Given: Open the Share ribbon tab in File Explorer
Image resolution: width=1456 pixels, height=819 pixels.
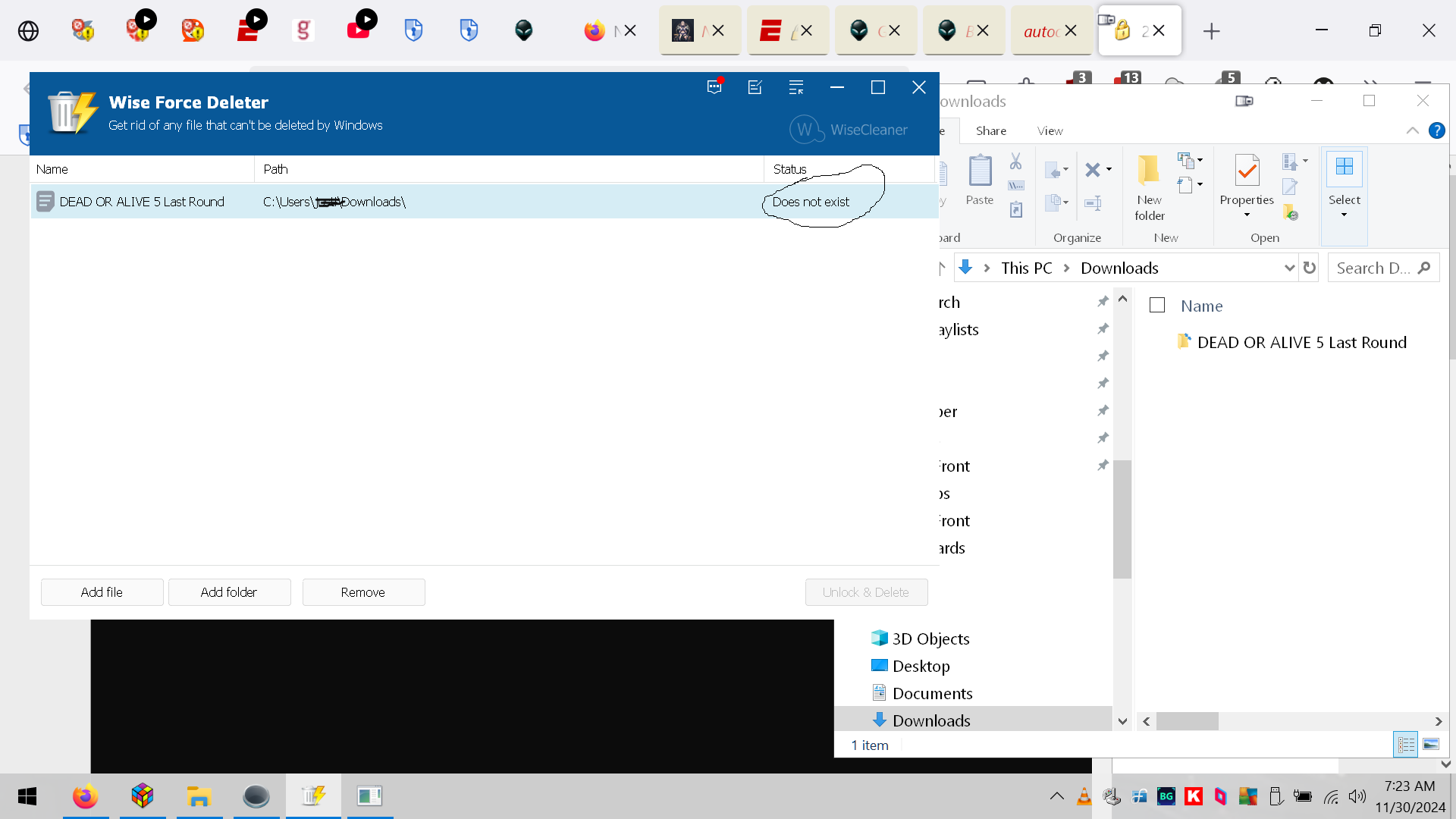Looking at the screenshot, I should pyautogui.click(x=991, y=130).
